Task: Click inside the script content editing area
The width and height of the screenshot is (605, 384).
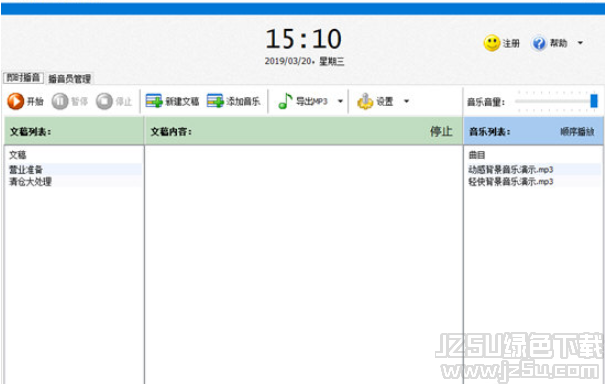Action: click(304, 264)
